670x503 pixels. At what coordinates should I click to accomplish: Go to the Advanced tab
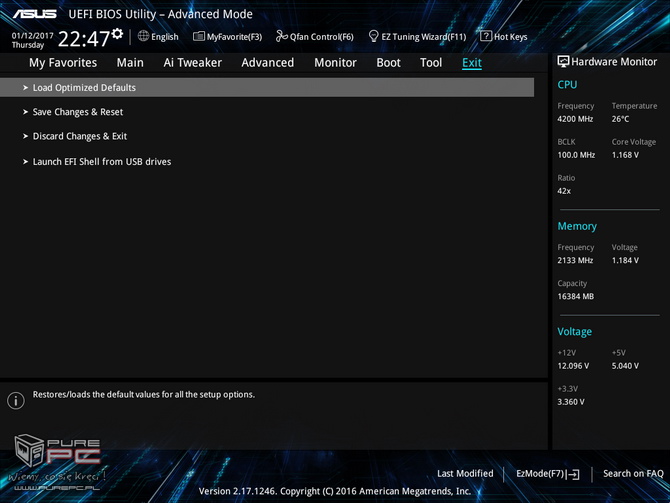point(267,63)
